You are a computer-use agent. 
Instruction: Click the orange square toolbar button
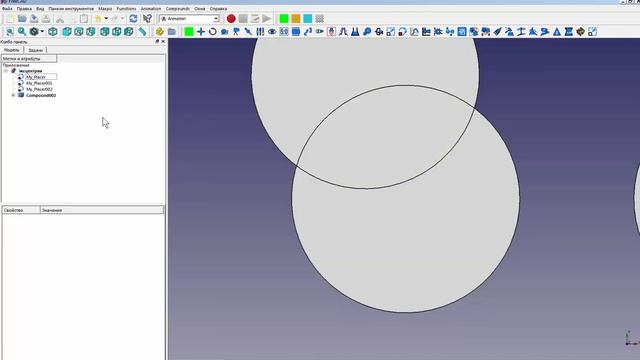[x=296, y=19]
